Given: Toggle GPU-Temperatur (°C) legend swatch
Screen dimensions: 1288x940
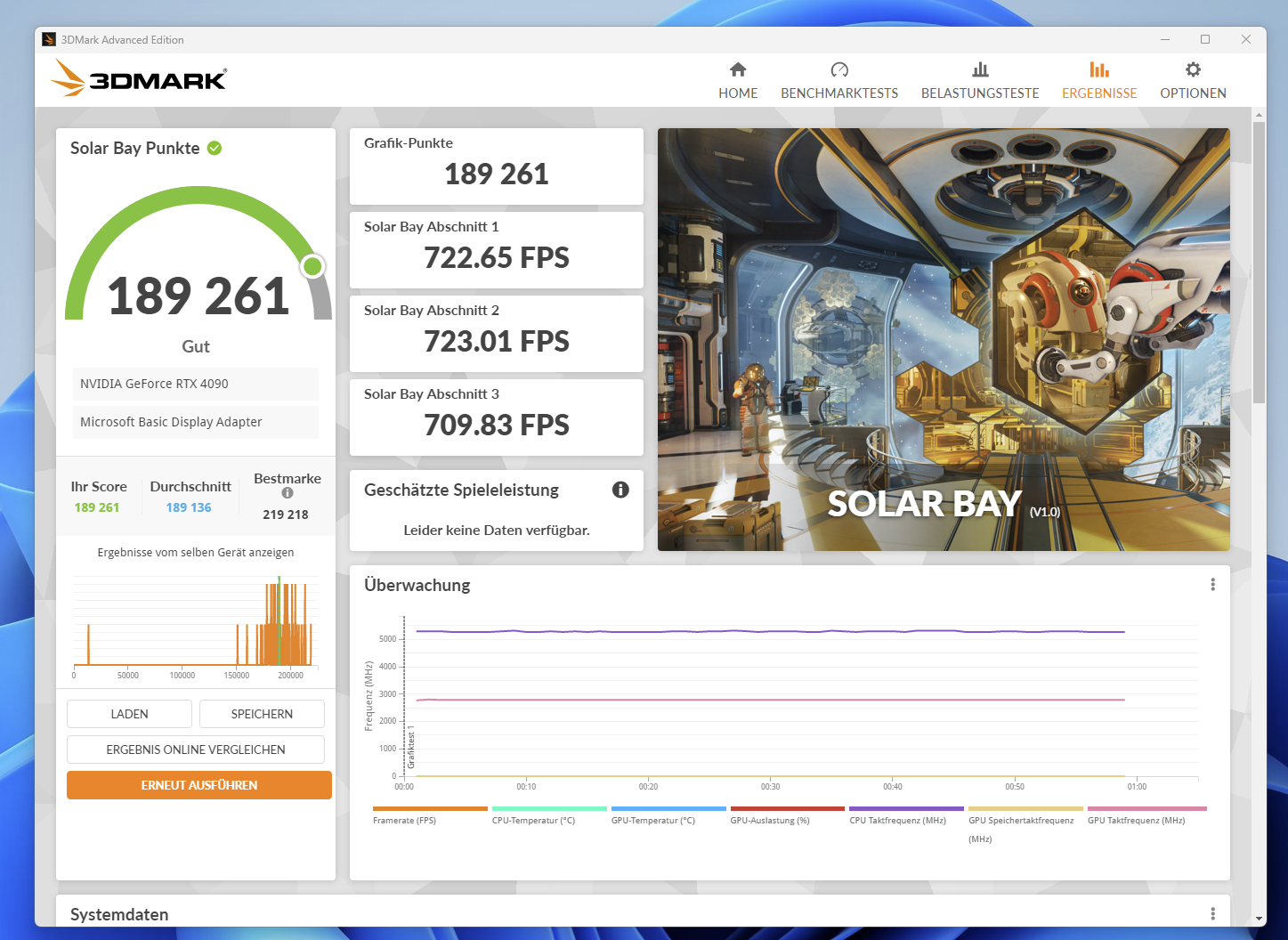Looking at the screenshot, I should coord(668,809).
